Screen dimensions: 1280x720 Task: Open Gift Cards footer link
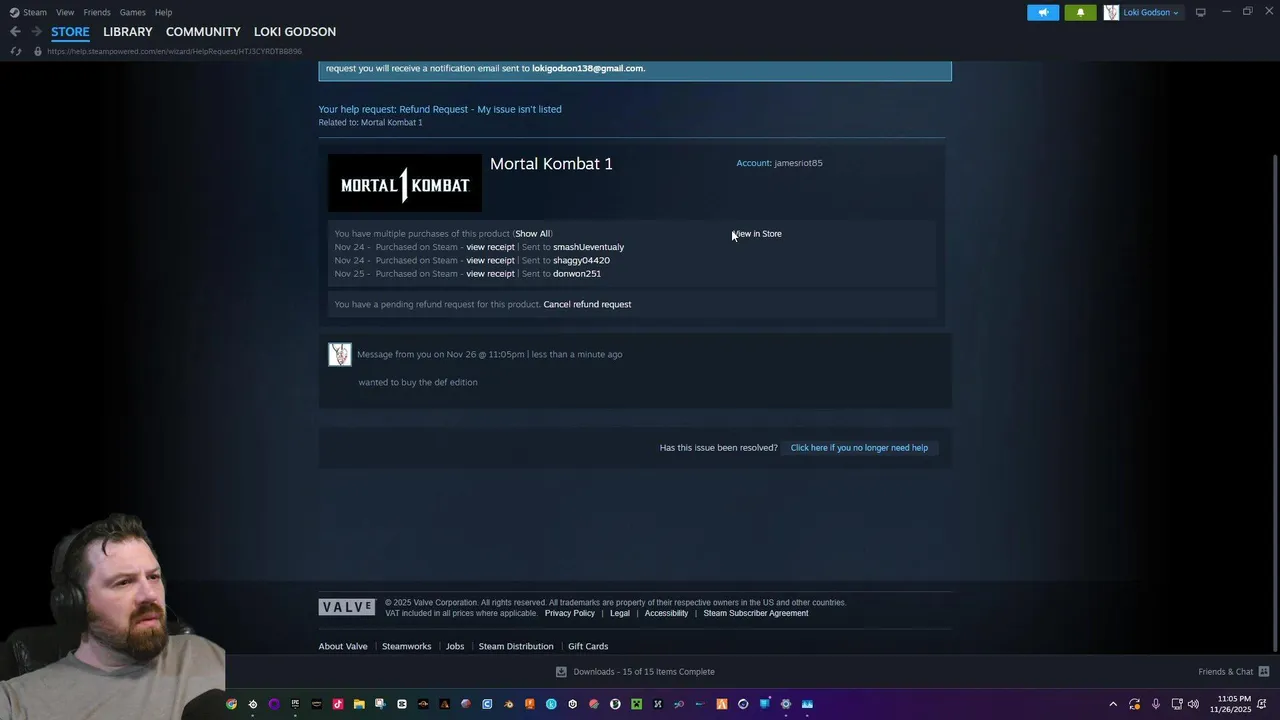(588, 646)
